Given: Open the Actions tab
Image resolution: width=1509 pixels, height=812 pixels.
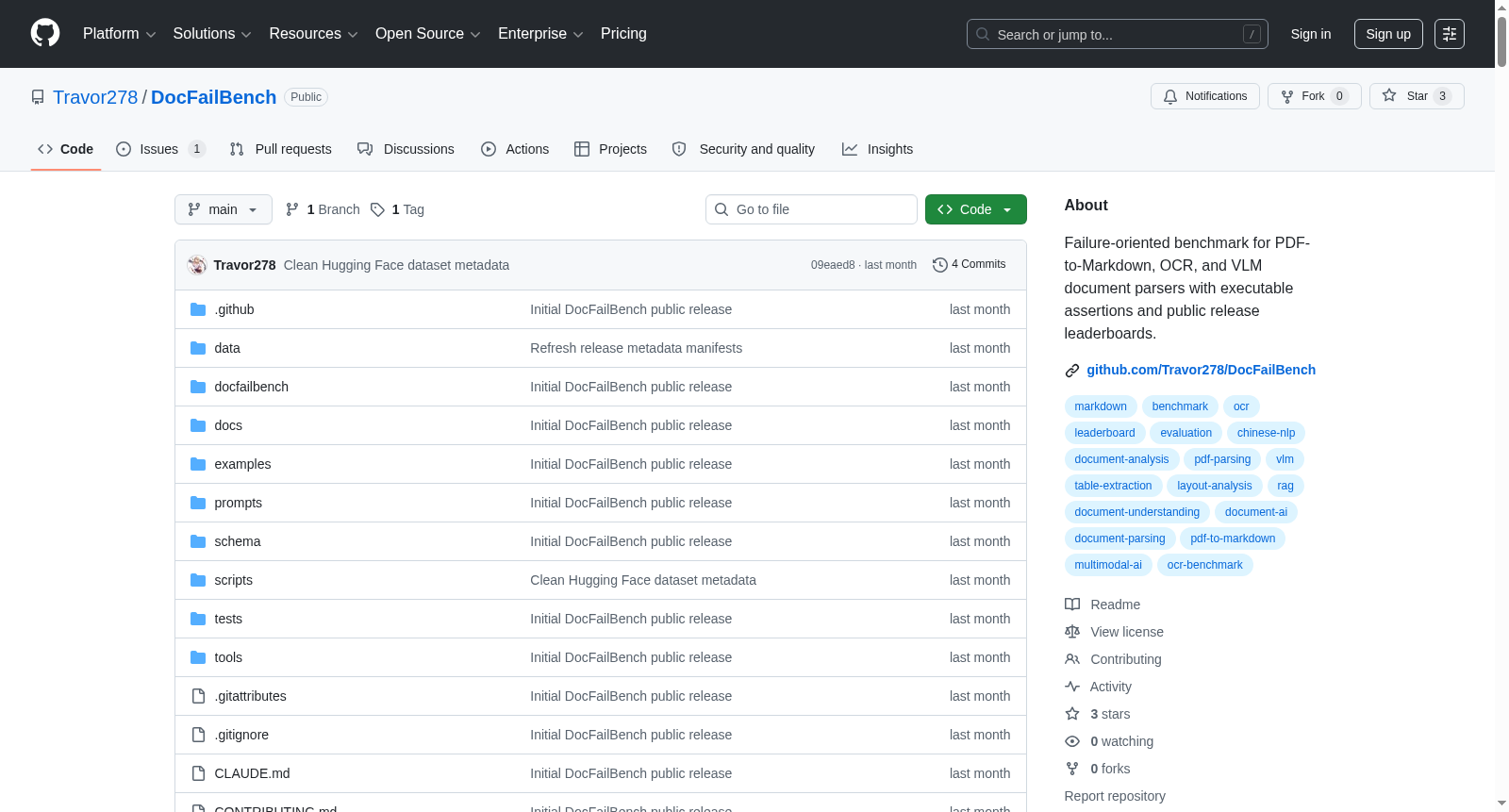Looking at the screenshot, I should pyautogui.click(x=515, y=149).
